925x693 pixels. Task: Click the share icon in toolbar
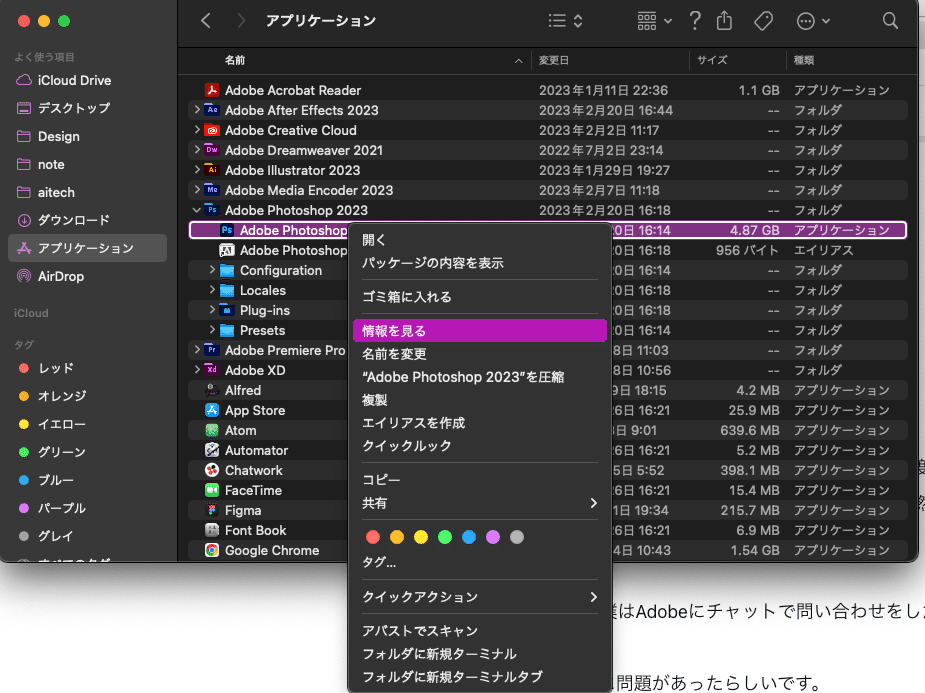coord(724,21)
